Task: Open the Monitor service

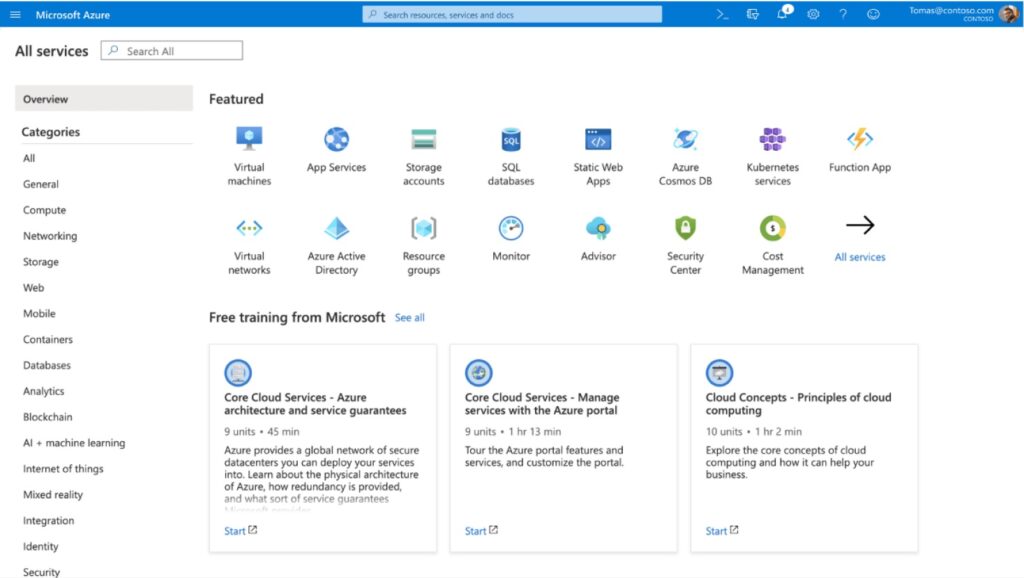Action: coord(511,238)
